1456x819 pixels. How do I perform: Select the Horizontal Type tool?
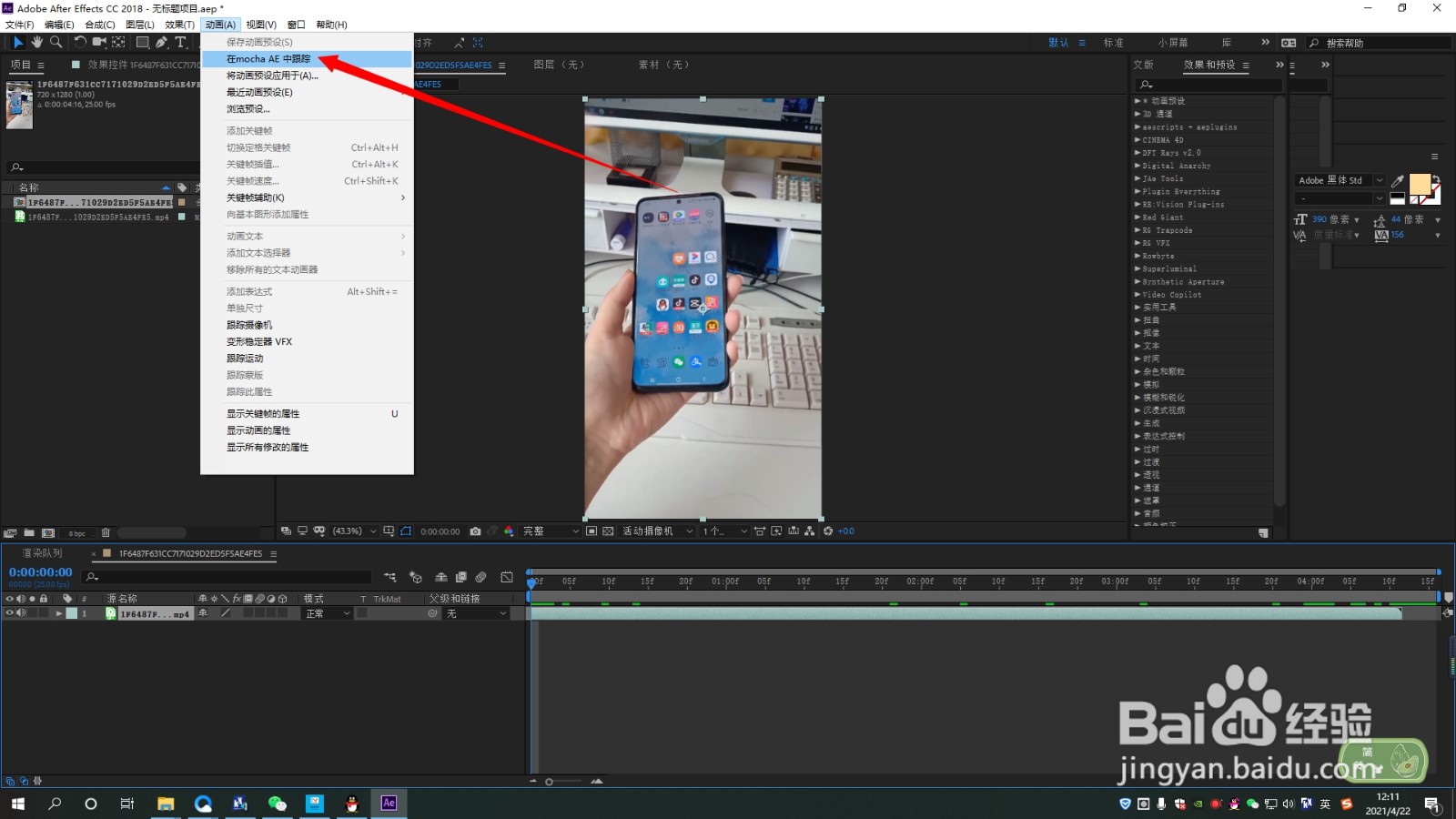[x=180, y=42]
